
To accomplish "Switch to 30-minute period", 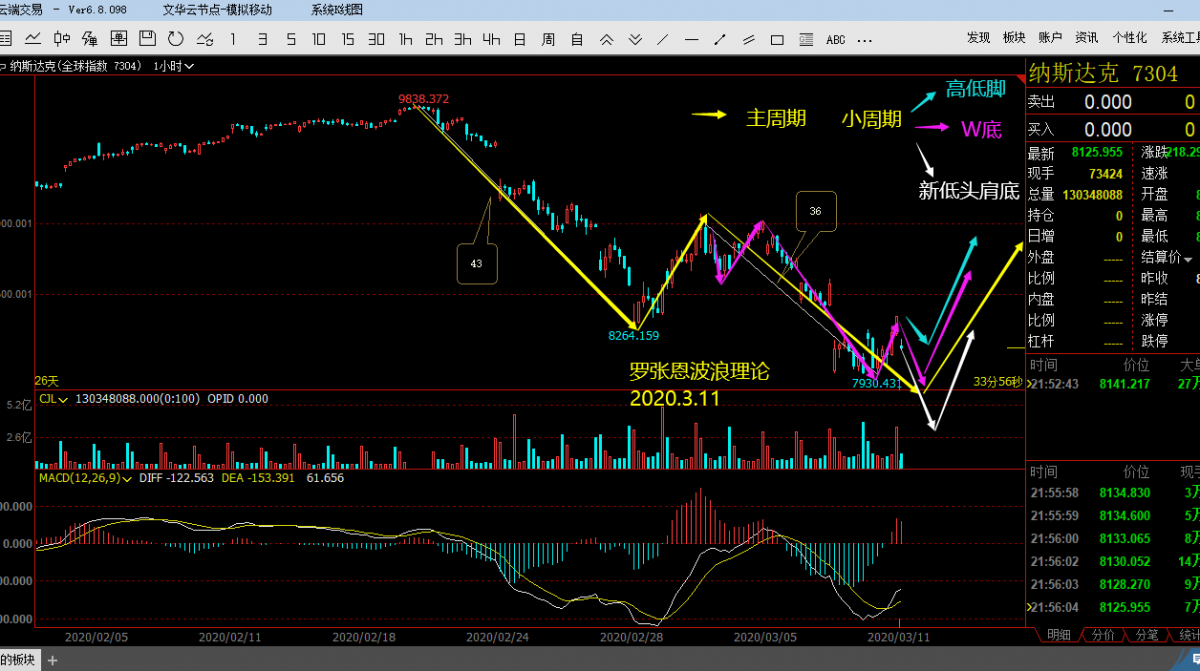I will tap(377, 39).
